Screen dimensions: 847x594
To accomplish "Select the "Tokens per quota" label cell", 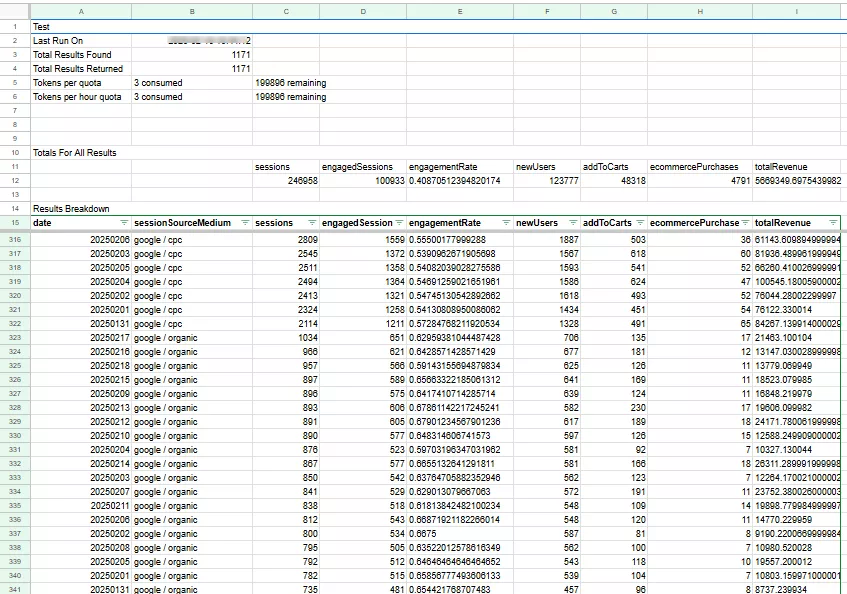I will tap(81, 83).
